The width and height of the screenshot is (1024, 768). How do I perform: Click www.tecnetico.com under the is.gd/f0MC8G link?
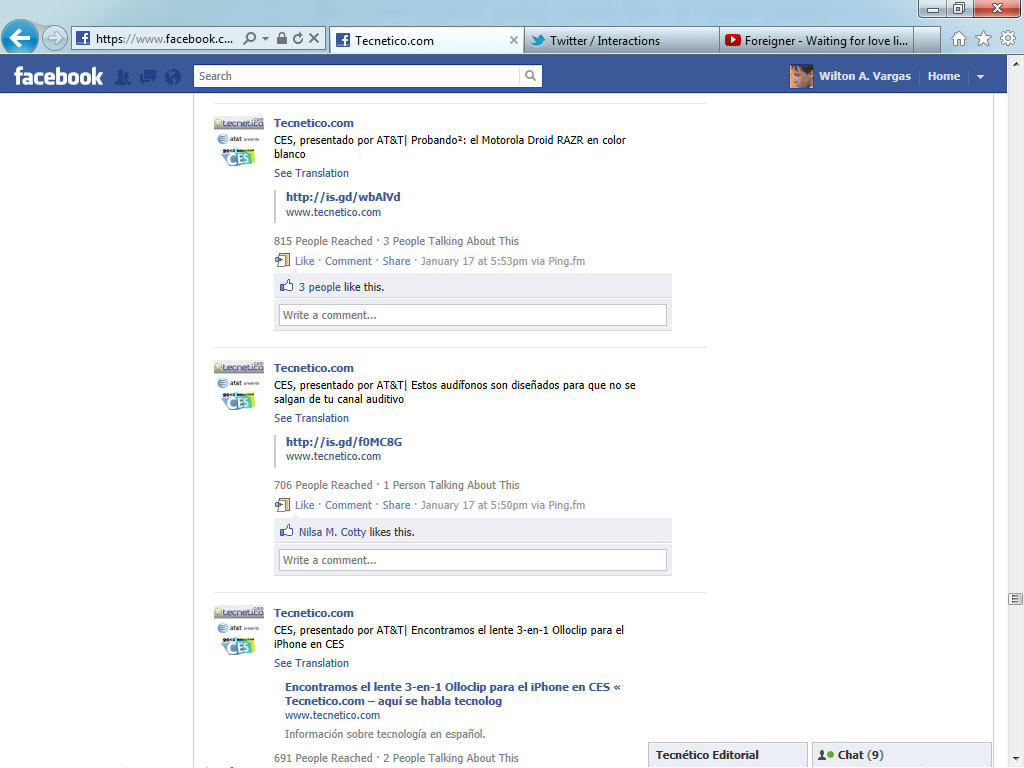click(x=333, y=456)
